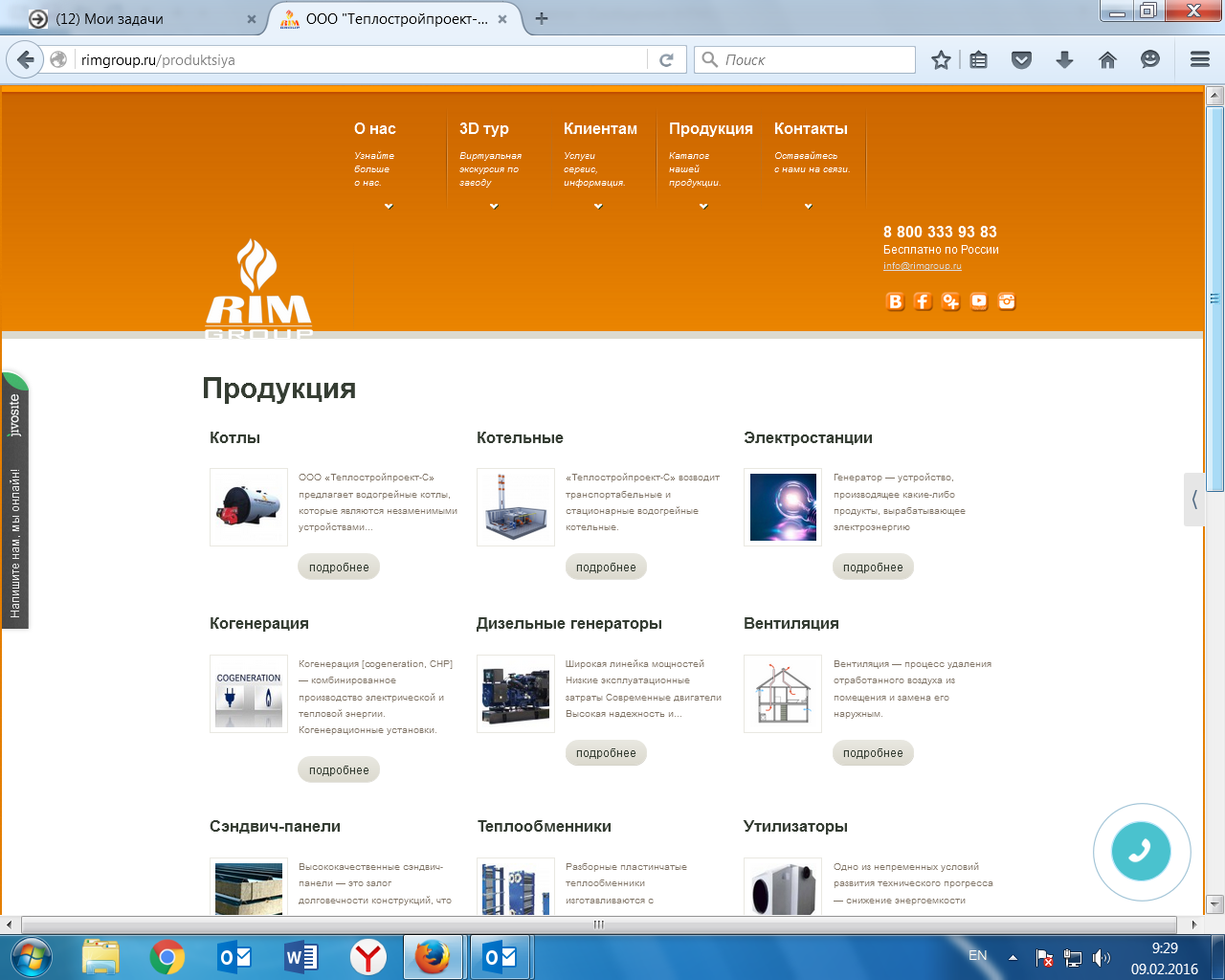Click the phone number 8 800 333 93 83
Screen dimensions: 1225x980
pyautogui.click(x=940, y=232)
